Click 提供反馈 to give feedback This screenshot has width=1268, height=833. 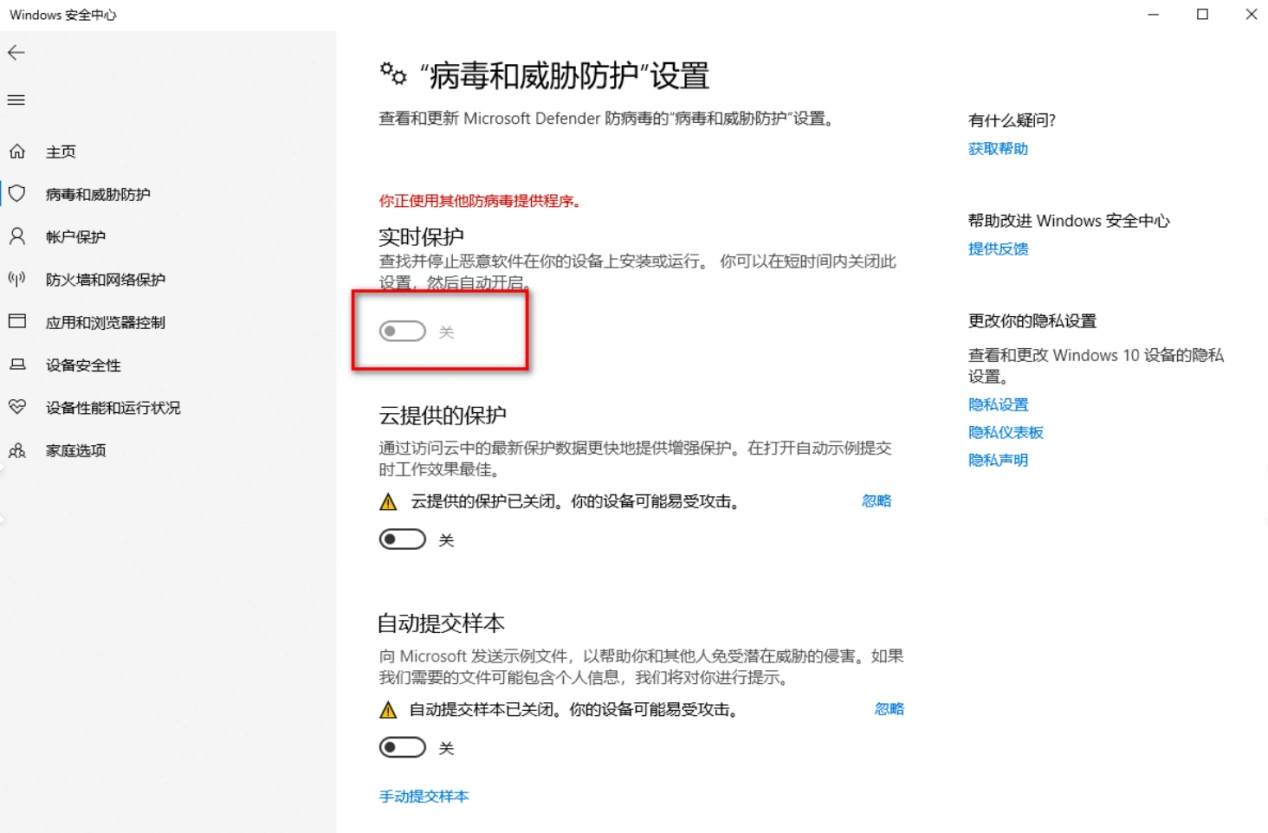coord(997,249)
